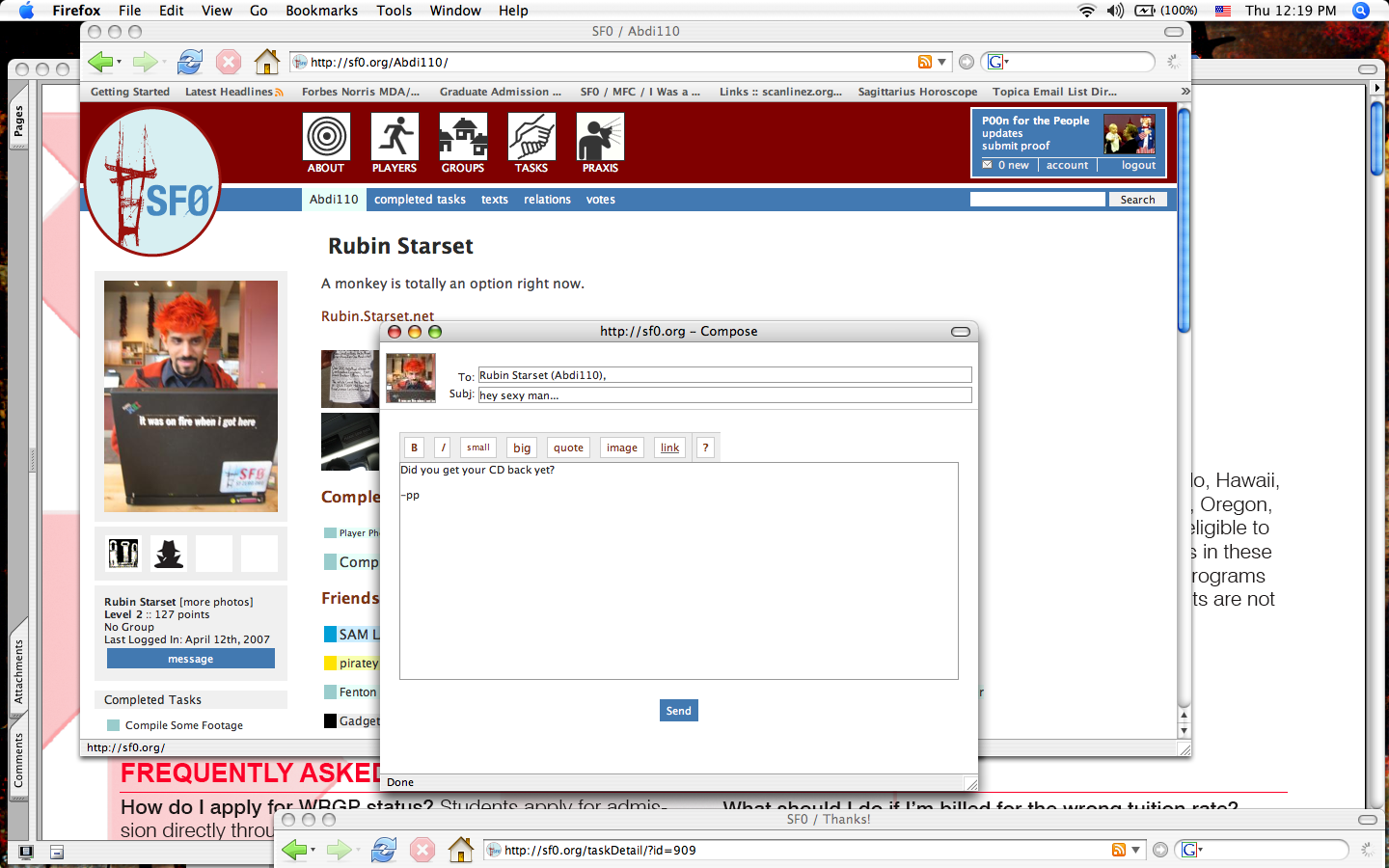Click the RSS feed icon in the address bar
The height and width of the screenshot is (868, 1389).
925,63
